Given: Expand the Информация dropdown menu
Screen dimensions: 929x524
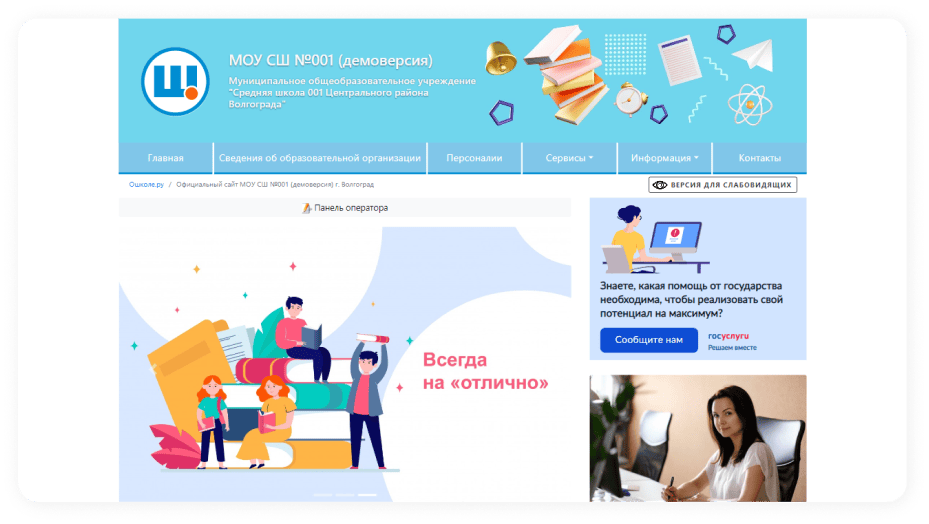Looking at the screenshot, I should pyautogui.click(x=664, y=158).
